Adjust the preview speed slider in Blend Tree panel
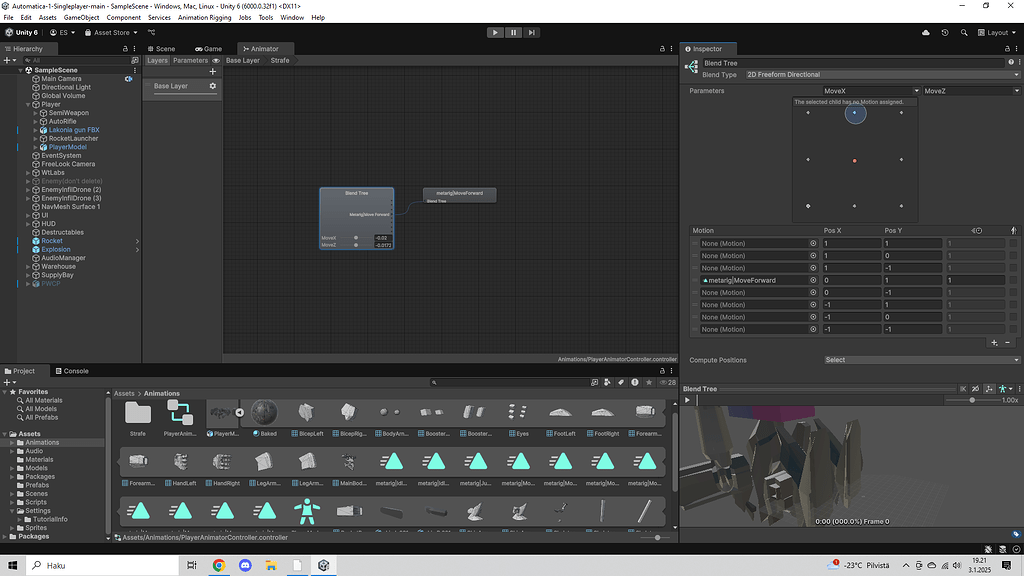1024x576 pixels. (972, 400)
